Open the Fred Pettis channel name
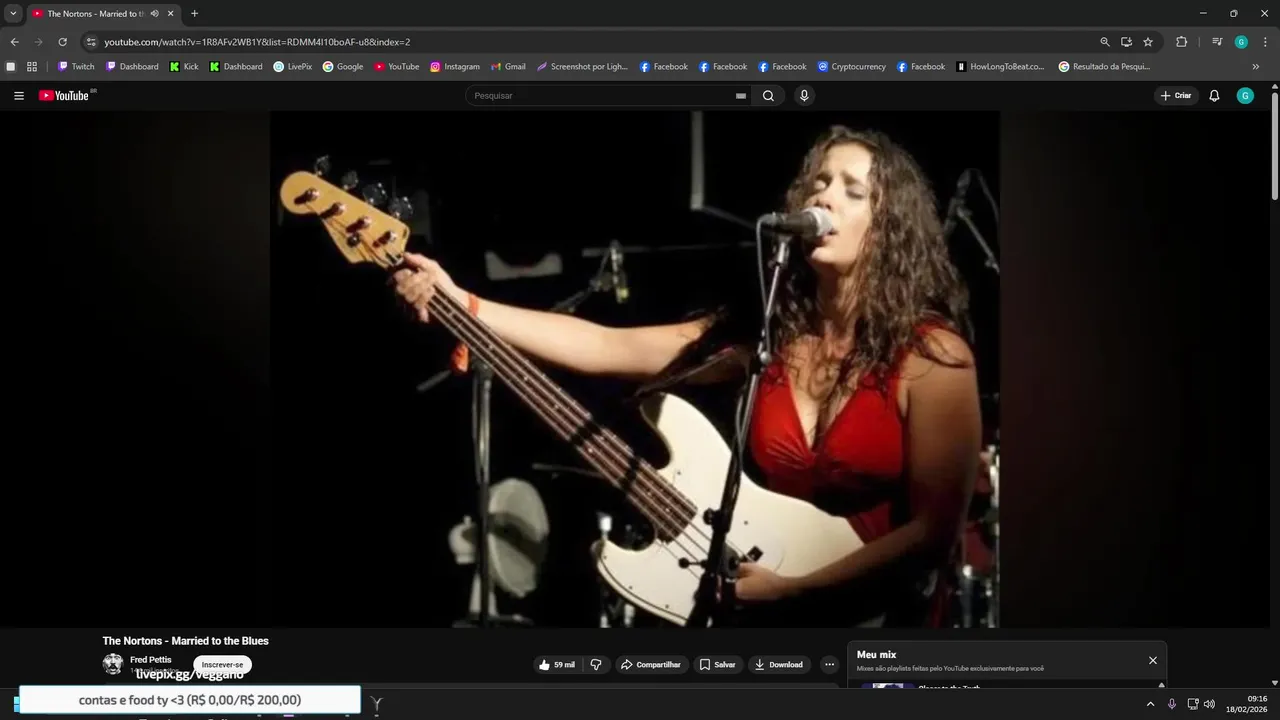The width and height of the screenshot is (1280, 720). [150, 660]
